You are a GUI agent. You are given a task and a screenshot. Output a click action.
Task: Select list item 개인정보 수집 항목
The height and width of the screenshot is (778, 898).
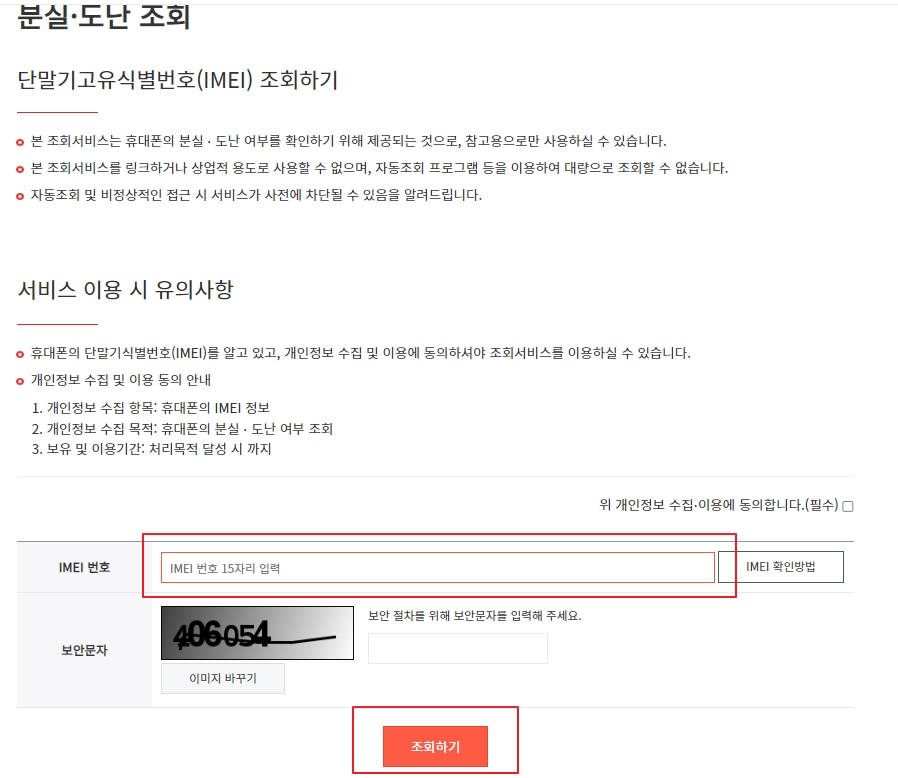151,408
